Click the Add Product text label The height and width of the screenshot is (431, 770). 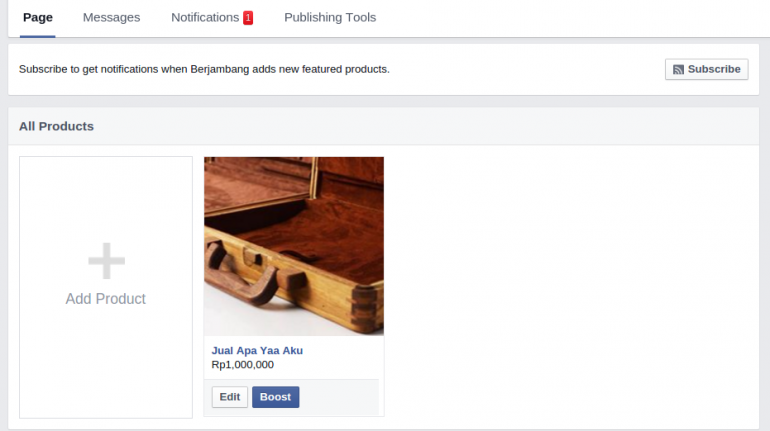click(106, 299)
